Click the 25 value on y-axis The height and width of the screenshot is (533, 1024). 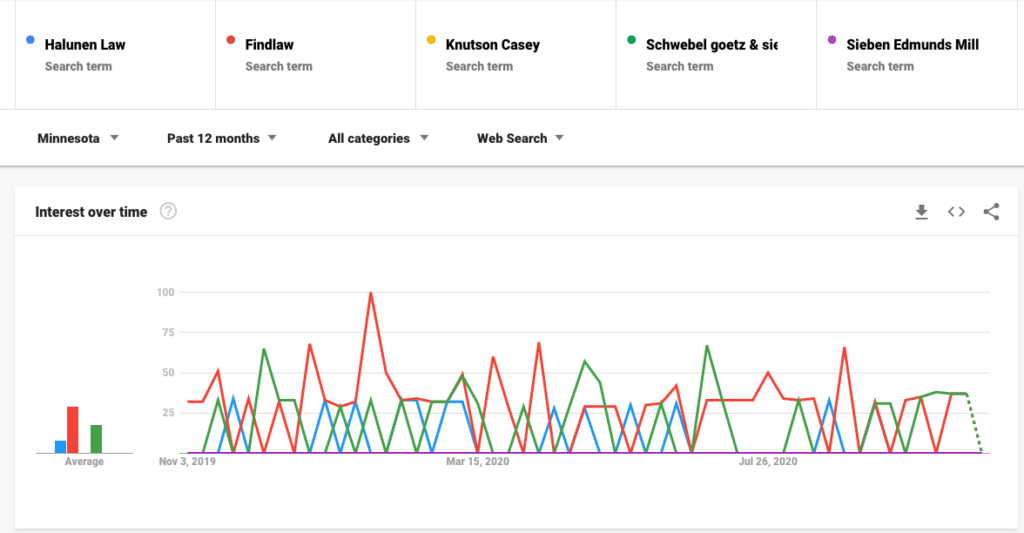(168, 413)
